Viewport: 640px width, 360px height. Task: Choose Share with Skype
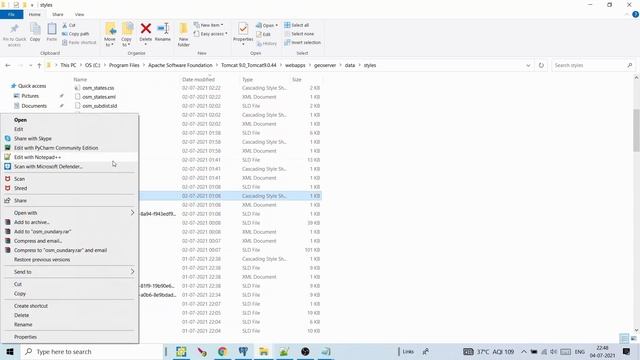[x=33, y=139]
